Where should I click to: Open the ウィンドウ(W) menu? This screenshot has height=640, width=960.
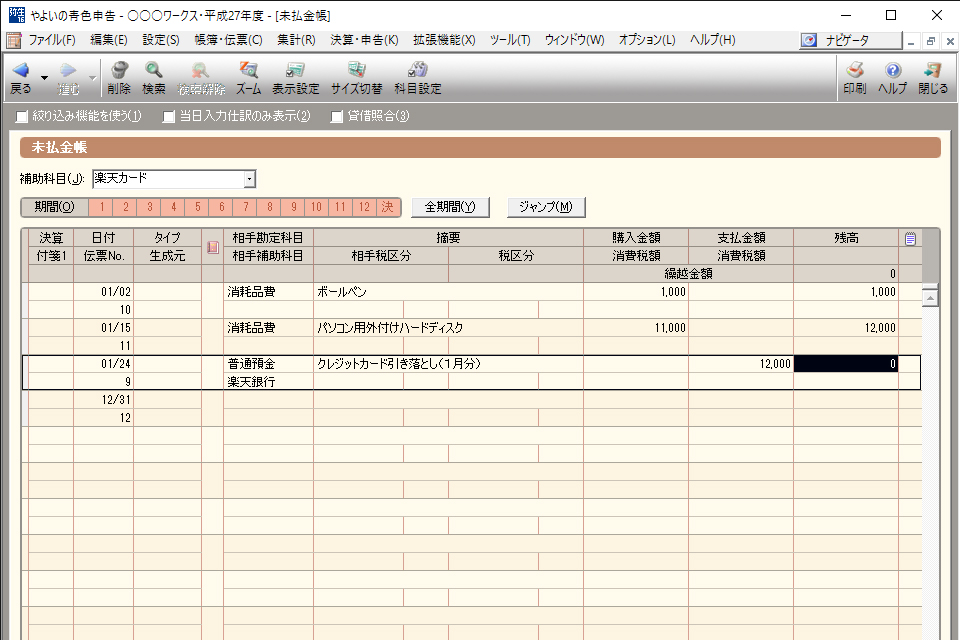pos(574,40)
